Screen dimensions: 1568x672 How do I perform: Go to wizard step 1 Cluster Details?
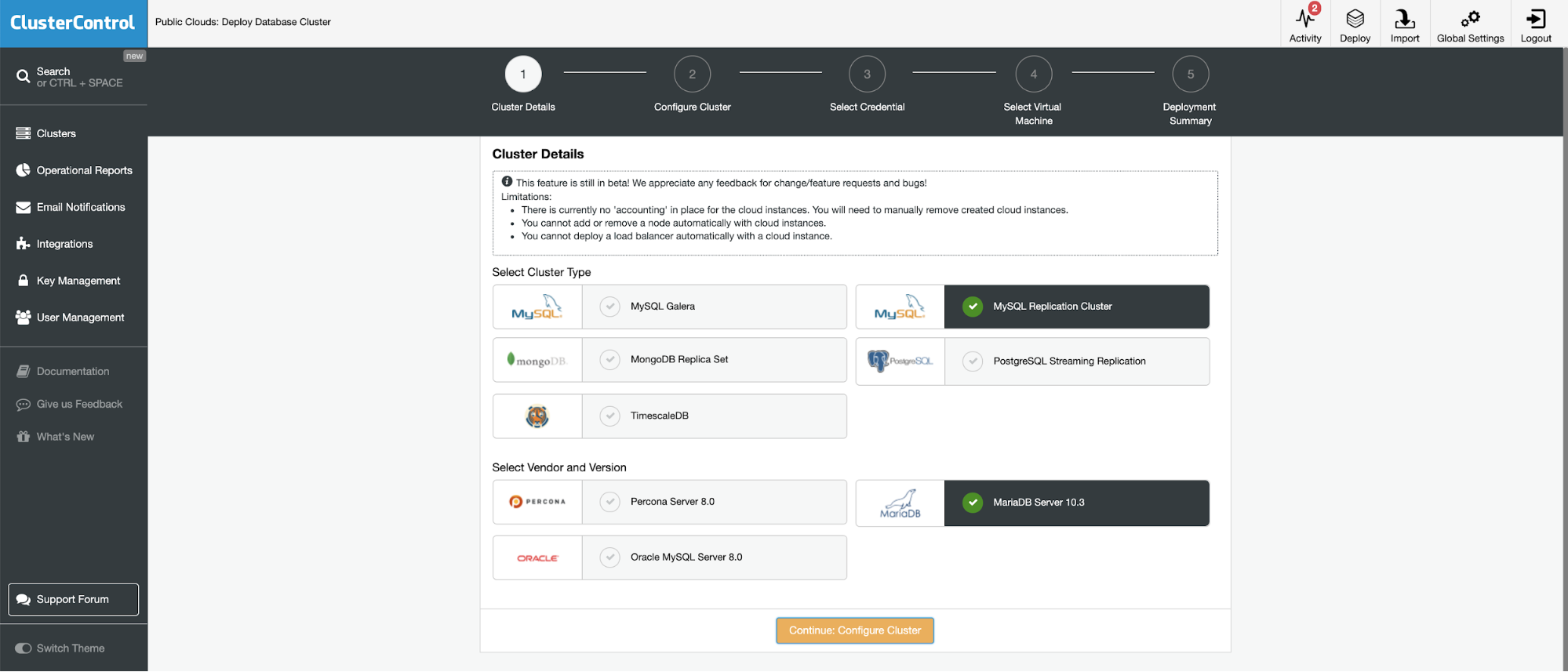point(523,74)
